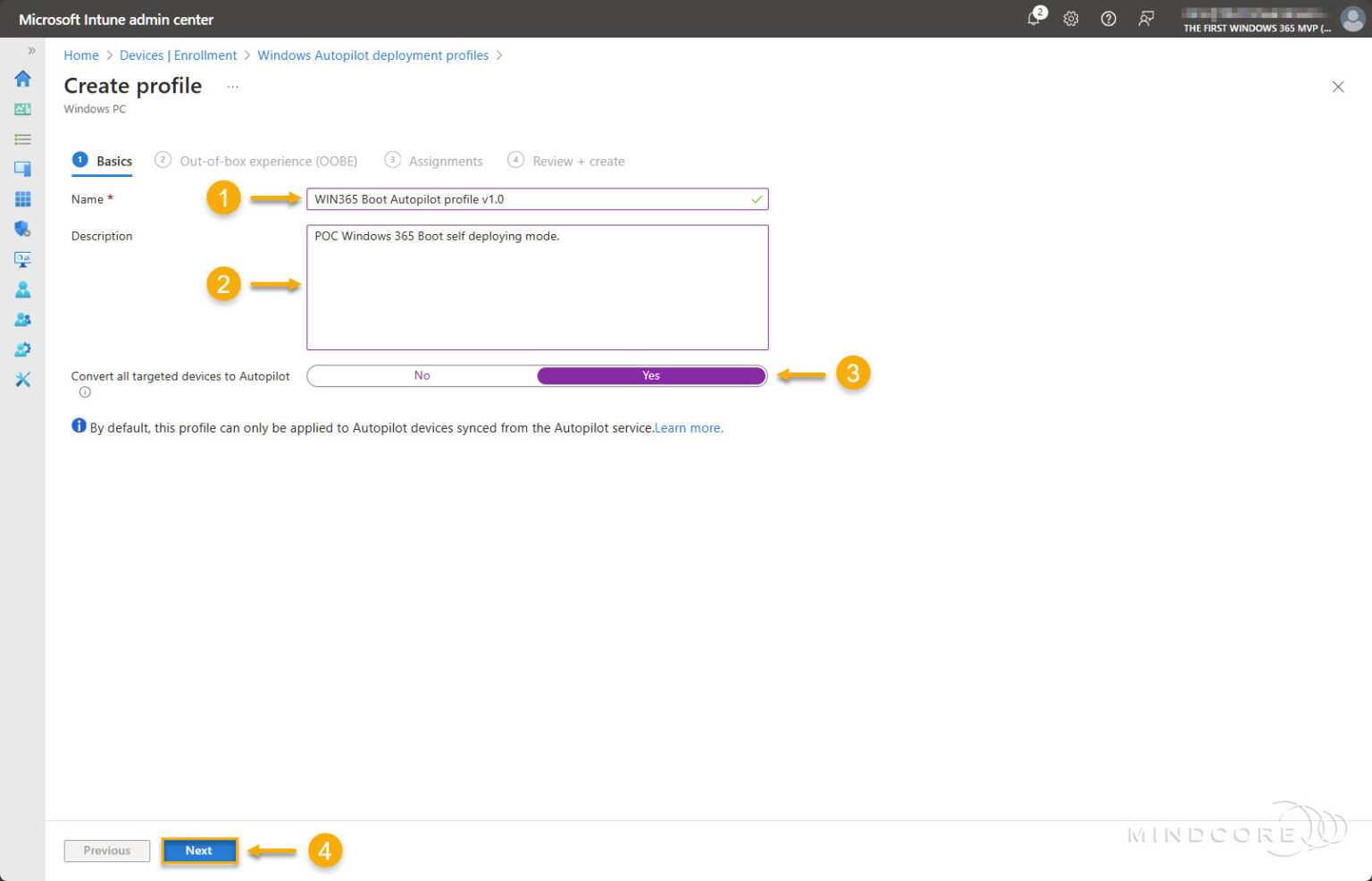Open the Dashboard icon in sidebar
This screenshot has height=881, width=1372.
[23, 109]
